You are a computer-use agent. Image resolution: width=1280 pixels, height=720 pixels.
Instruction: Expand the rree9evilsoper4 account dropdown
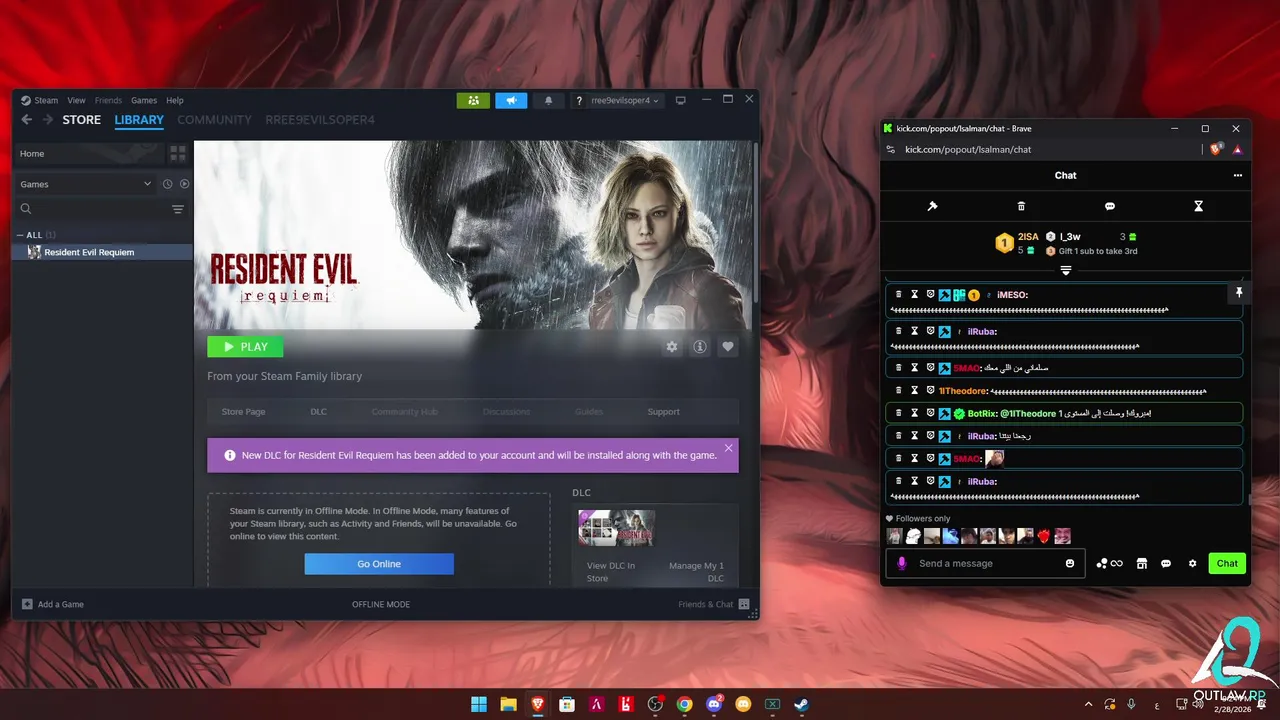627,101
